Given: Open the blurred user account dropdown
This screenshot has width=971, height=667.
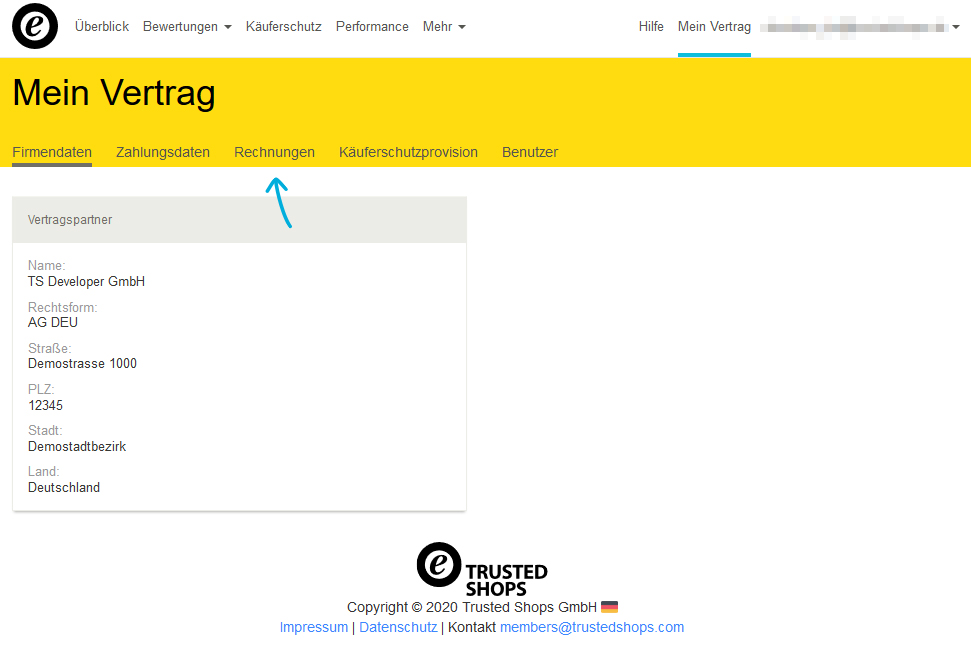Looking at the screenshot, I should pyautogui.click(x=860, y=27).
